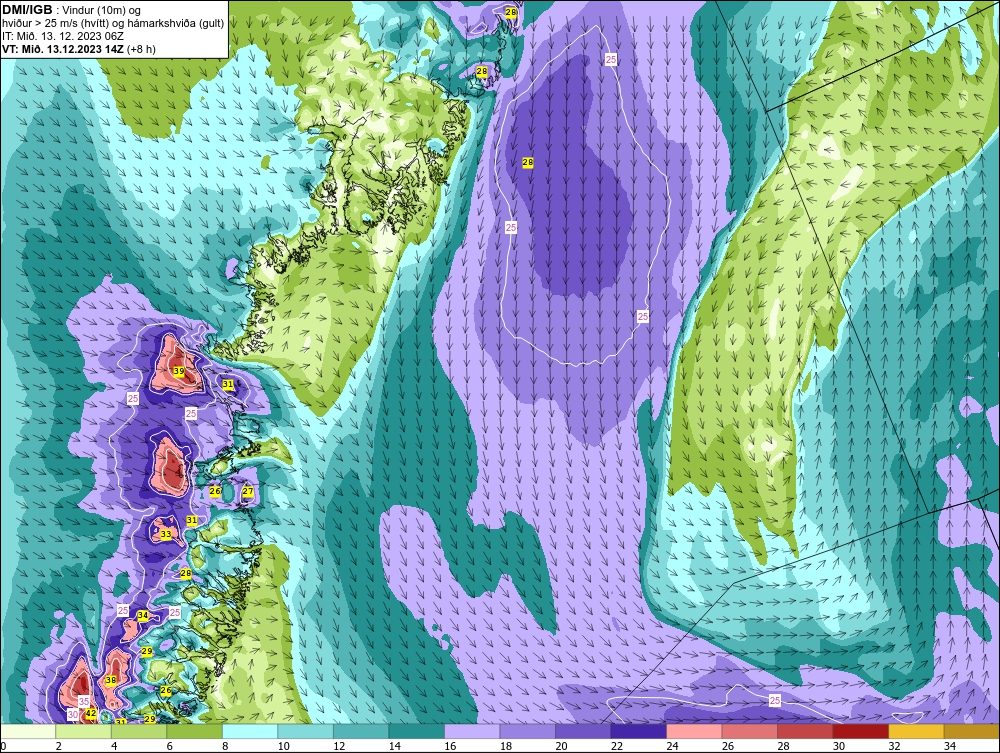Click the legend swatch above 34 m/s
This screenshot has height=753, width=1000.
(971, 731)
